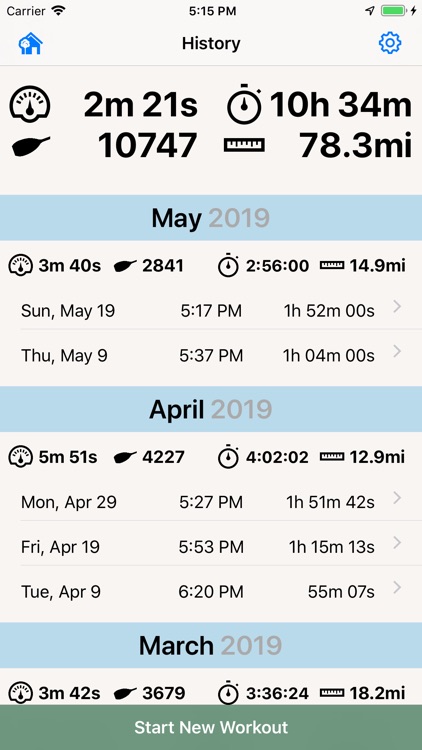Screen dimensions: 422x750
Task: Tap the April paddle icon beside 4227
Action: tap(125, 458)
